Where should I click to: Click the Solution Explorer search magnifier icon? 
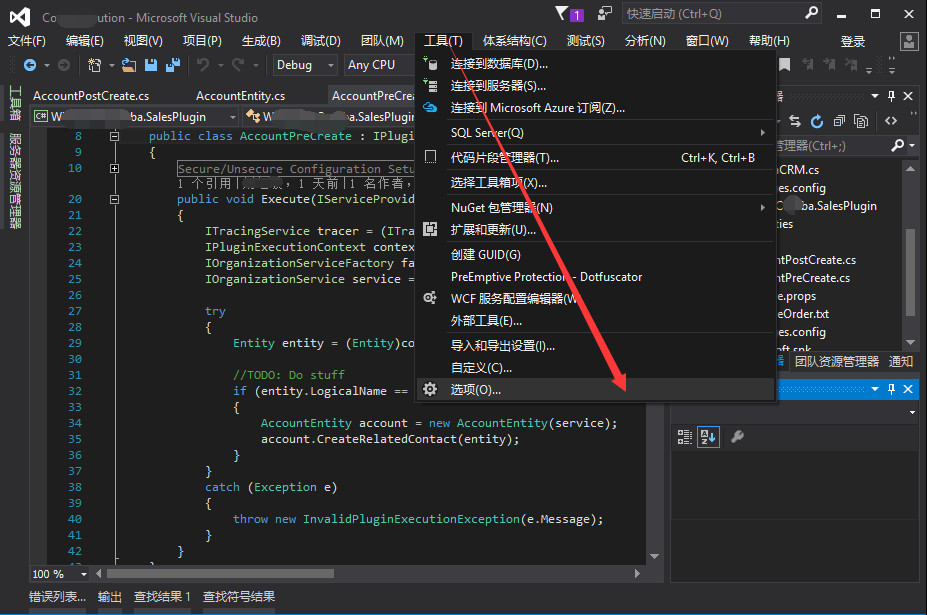tap(897, 145)
